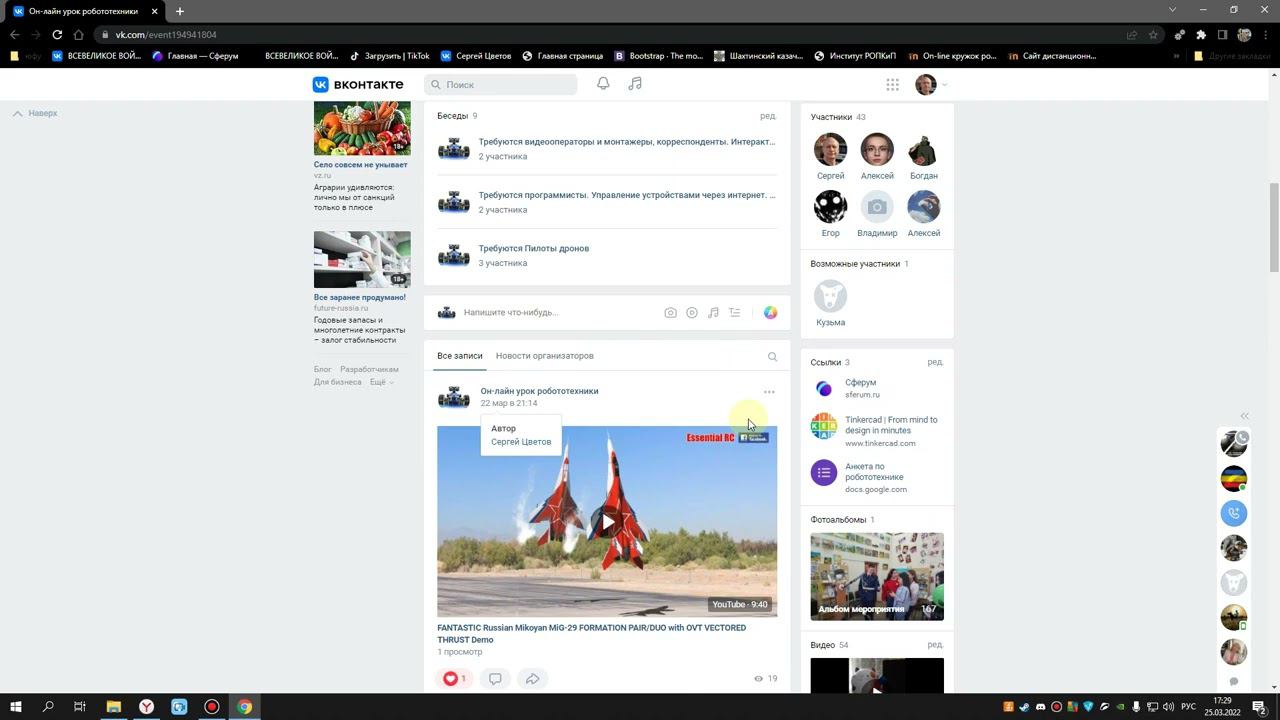This screenshot has width=1280, height=720.
Task: Open Yandex browser from taskbar
Action: point(147,707)
